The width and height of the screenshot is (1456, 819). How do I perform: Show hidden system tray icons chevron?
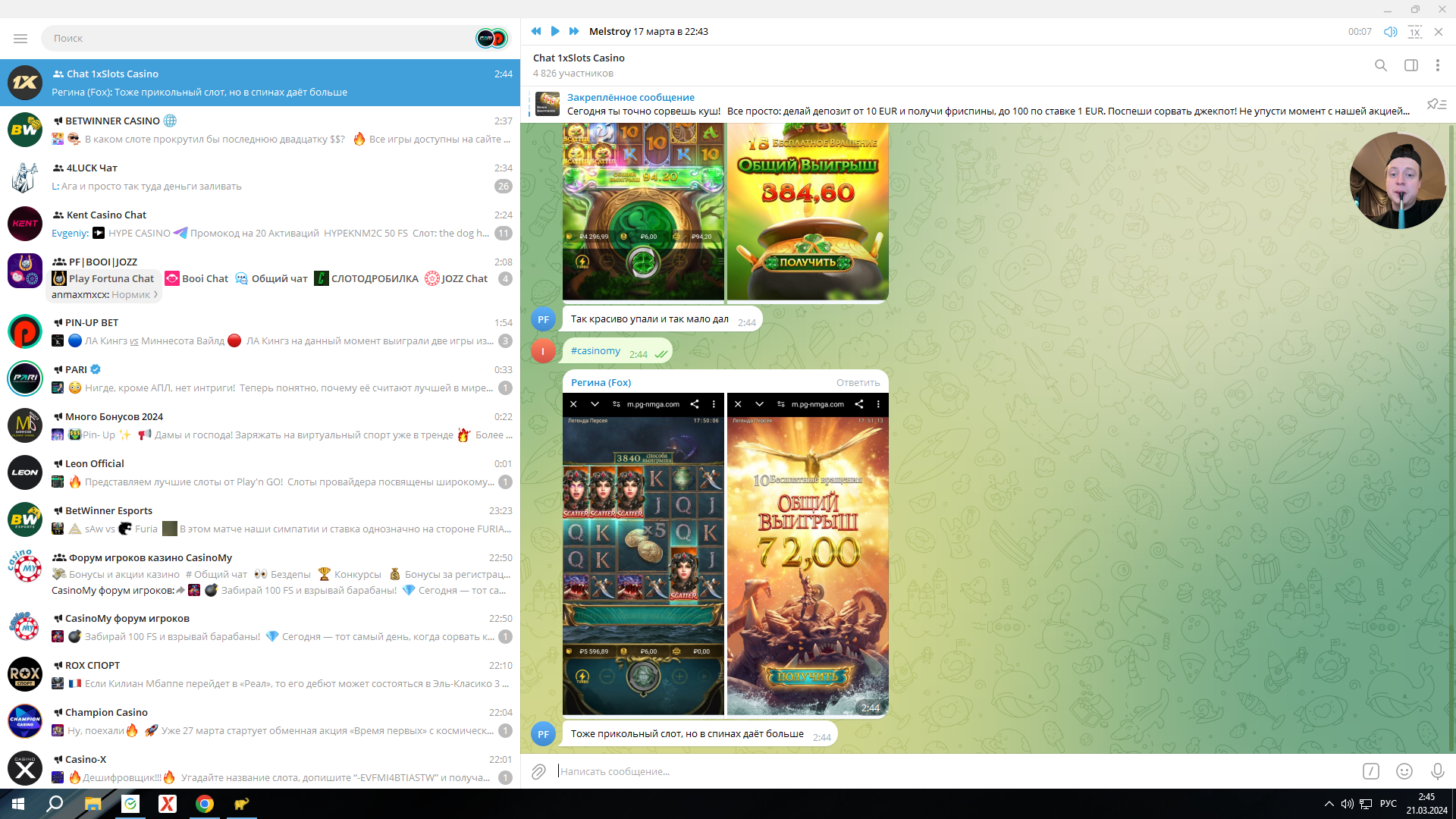tap(1329, 804)
